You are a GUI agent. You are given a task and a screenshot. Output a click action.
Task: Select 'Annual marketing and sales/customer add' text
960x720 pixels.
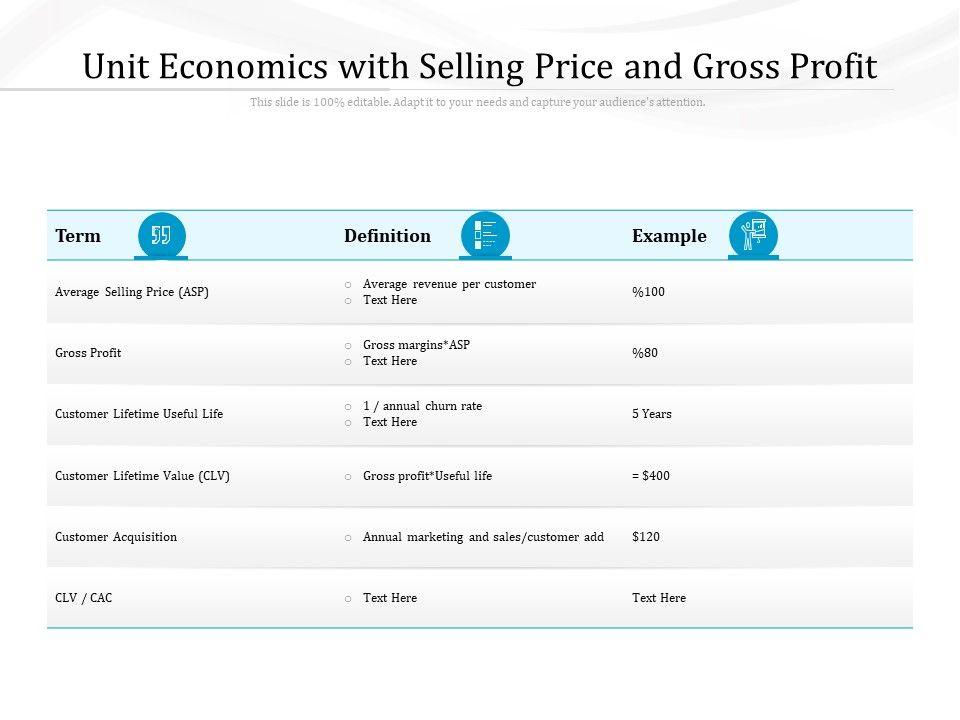[483, 537]
